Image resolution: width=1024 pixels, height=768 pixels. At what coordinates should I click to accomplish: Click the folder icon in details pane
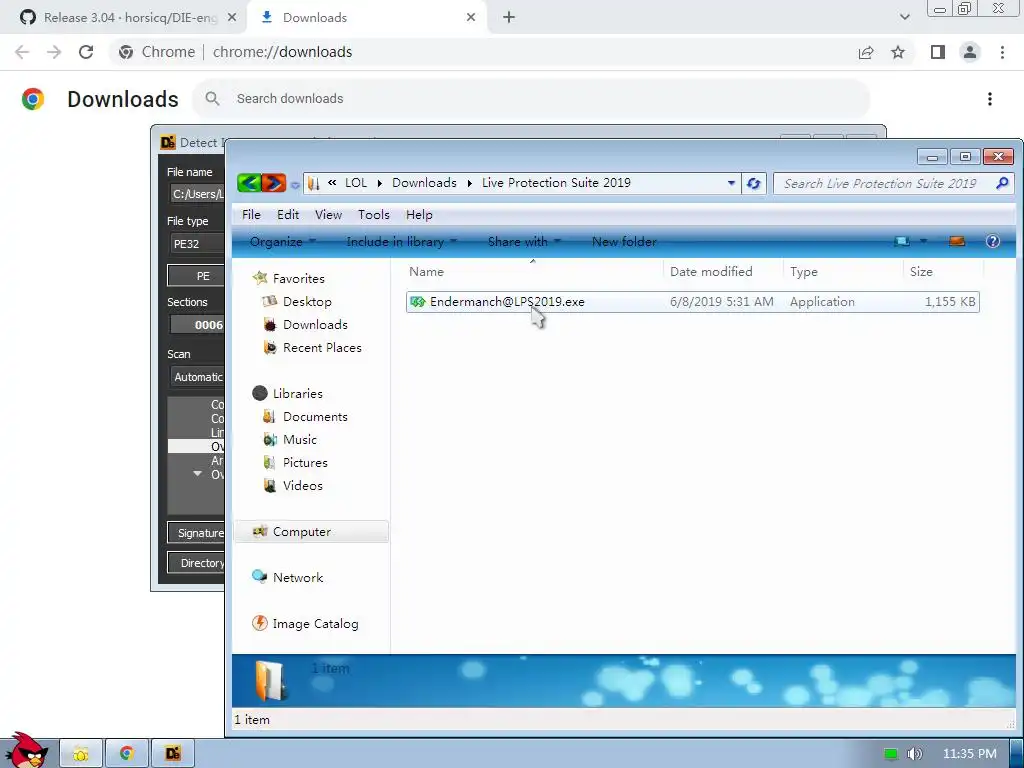pos(270,681)
